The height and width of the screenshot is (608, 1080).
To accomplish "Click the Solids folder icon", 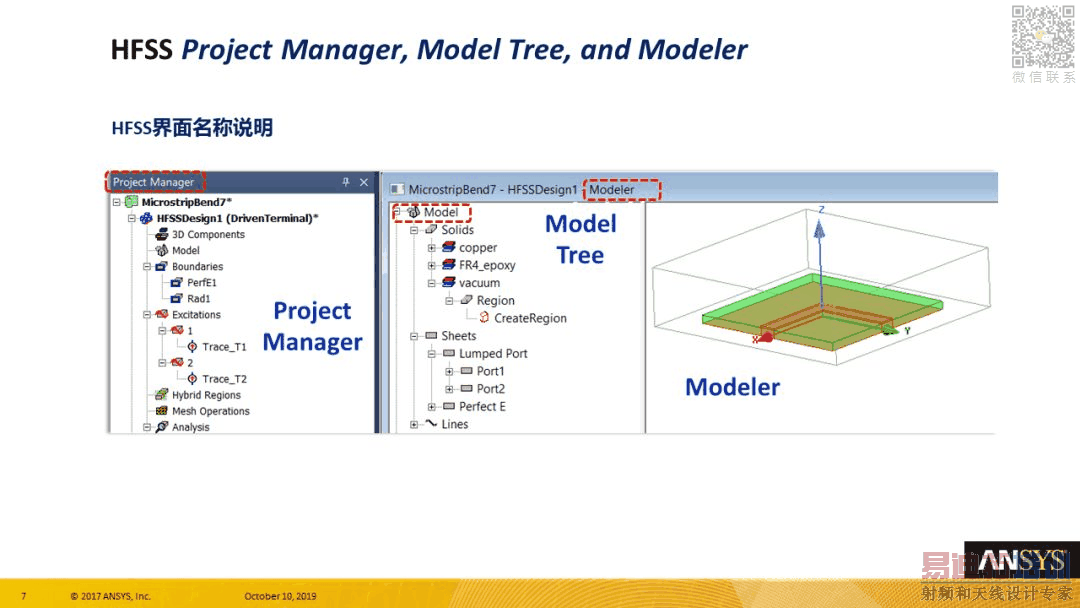I will 431,229.
